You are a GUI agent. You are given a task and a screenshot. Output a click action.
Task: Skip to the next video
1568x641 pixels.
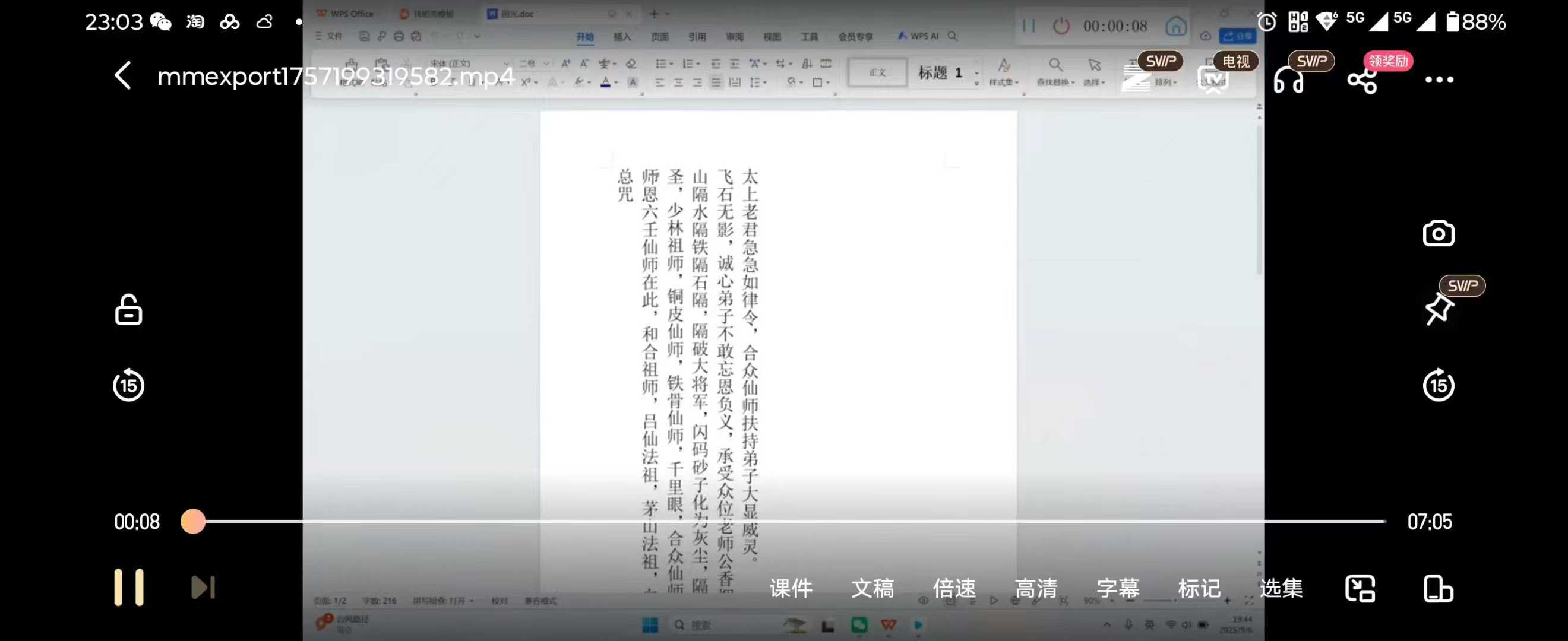203,588
